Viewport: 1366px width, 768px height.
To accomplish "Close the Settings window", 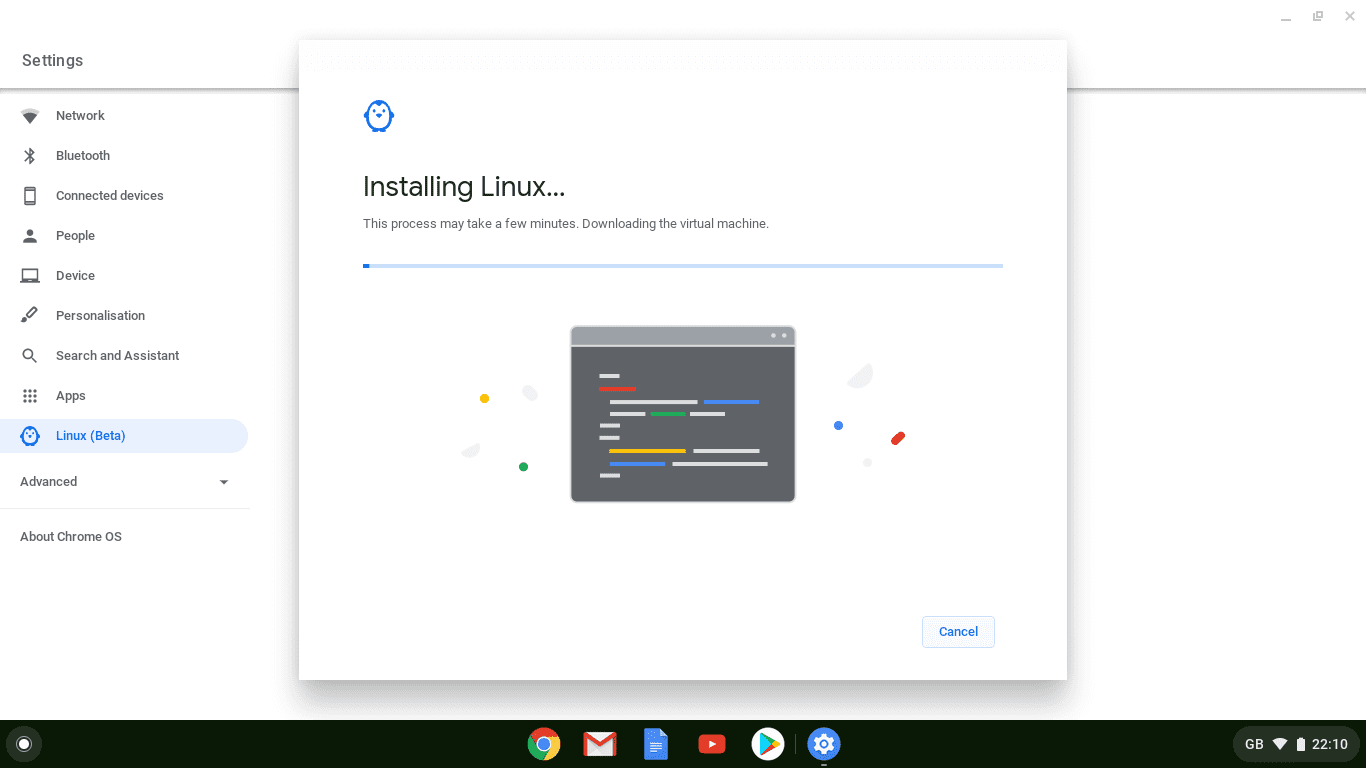I will (1350, 16).
